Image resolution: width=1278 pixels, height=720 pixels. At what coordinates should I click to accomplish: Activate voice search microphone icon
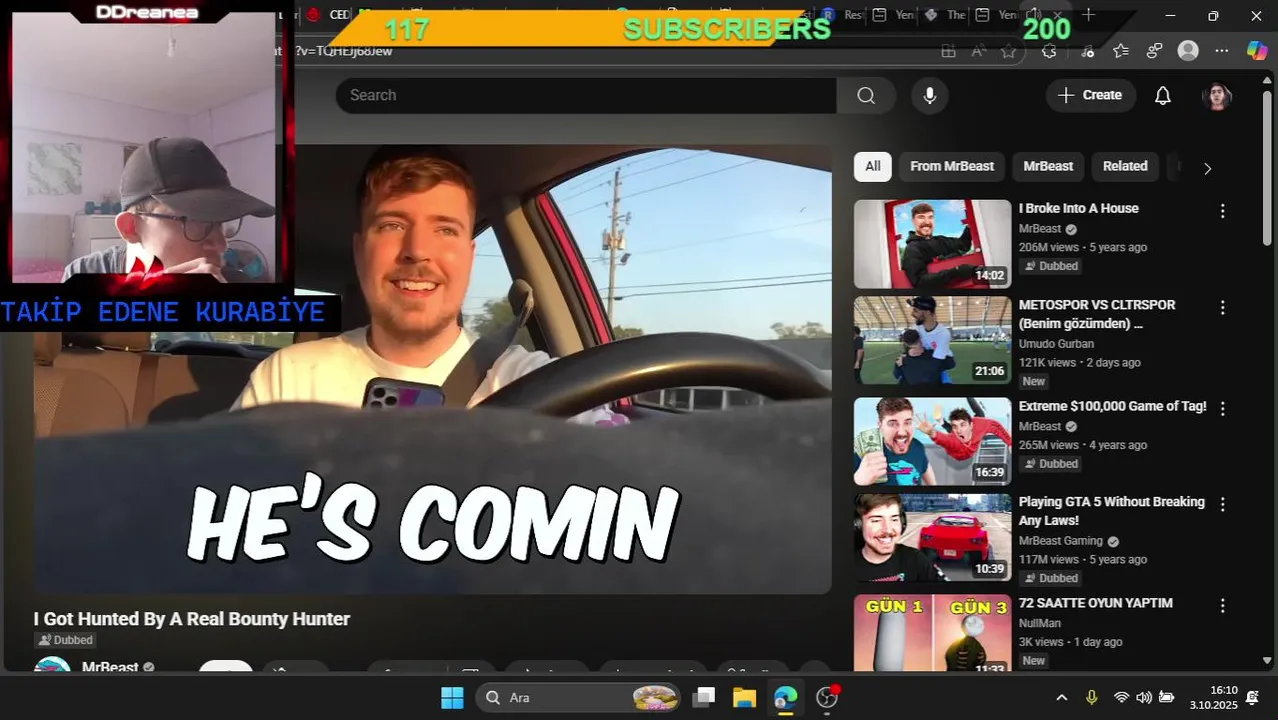point(930,95)
